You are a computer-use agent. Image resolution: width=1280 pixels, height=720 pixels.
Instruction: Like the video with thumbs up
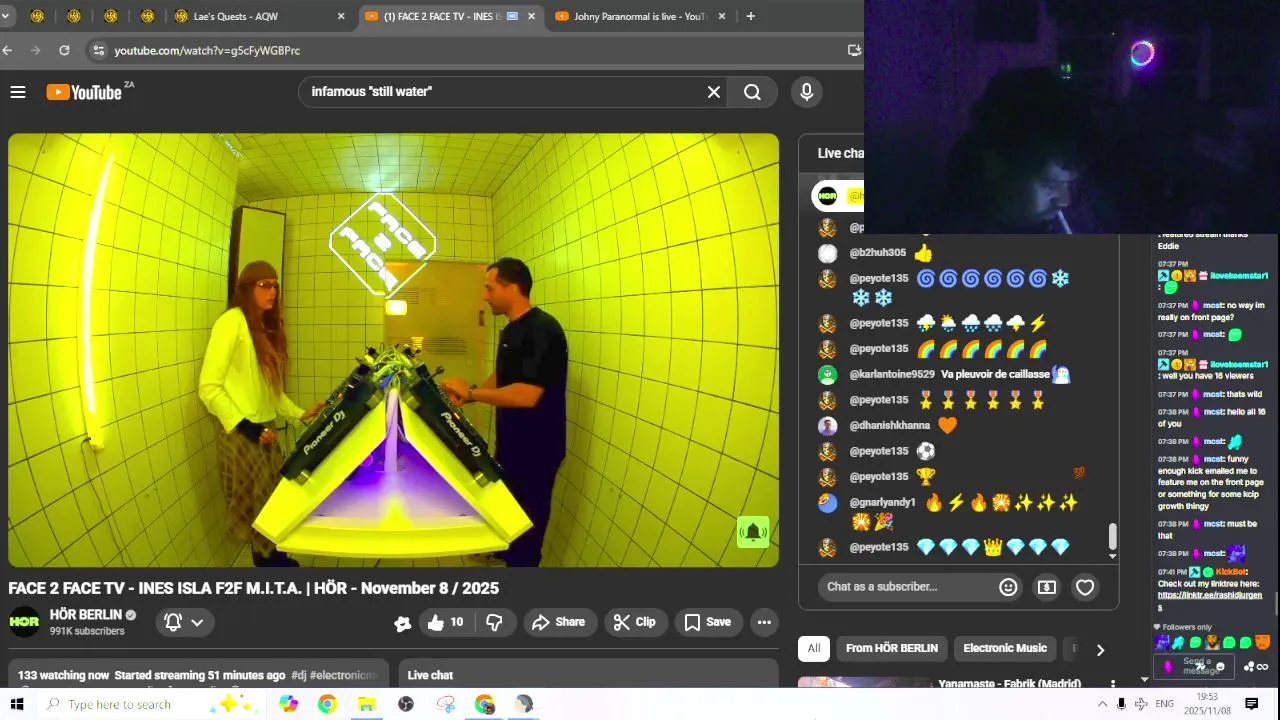coord(446,622)
